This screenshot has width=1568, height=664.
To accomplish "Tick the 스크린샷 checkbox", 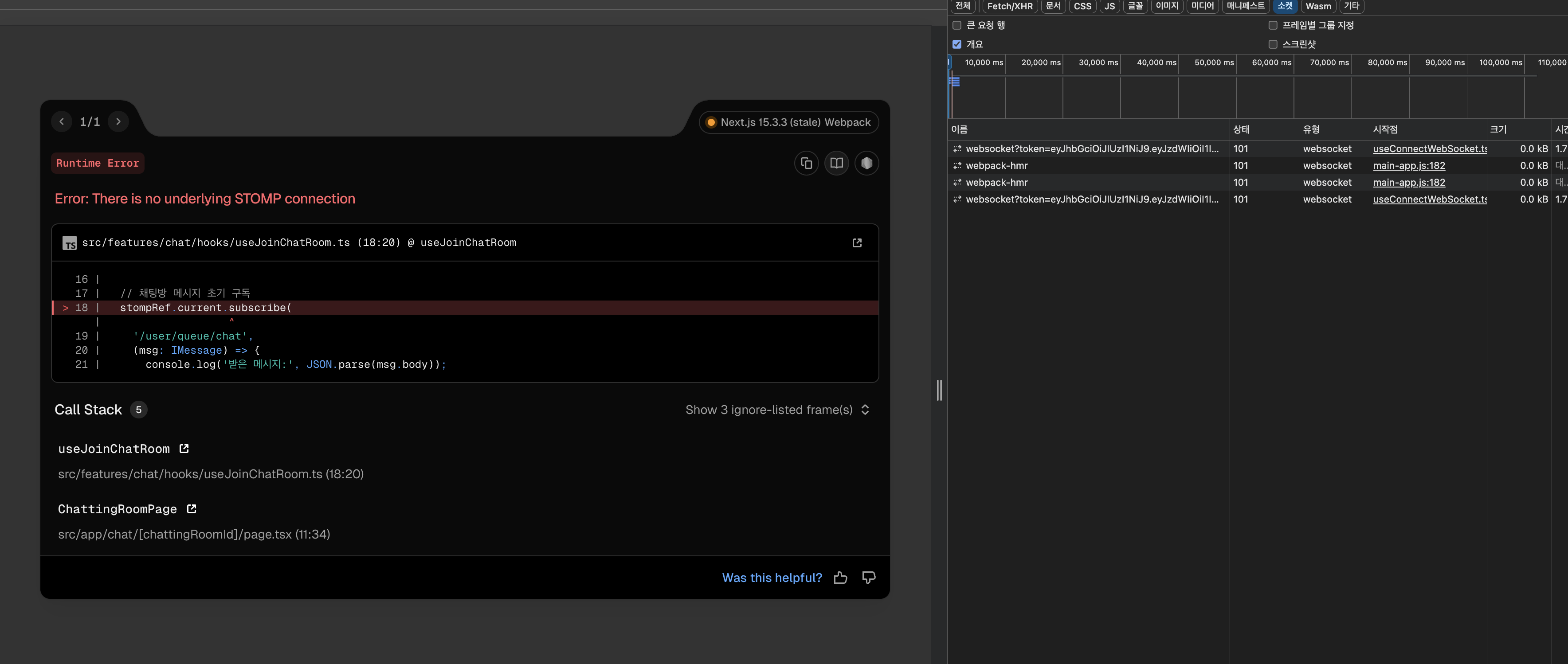I will [1273, 44].
